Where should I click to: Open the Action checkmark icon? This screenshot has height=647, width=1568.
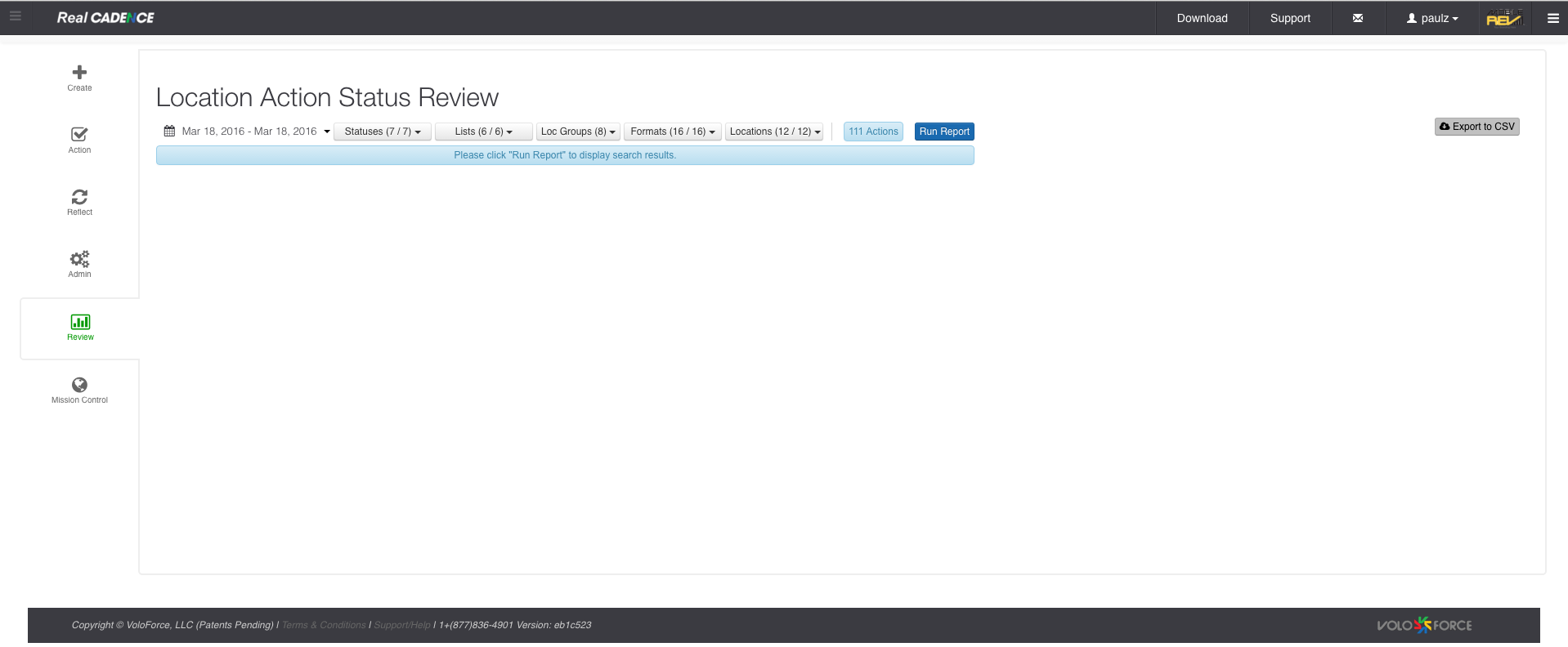[79, 135]
